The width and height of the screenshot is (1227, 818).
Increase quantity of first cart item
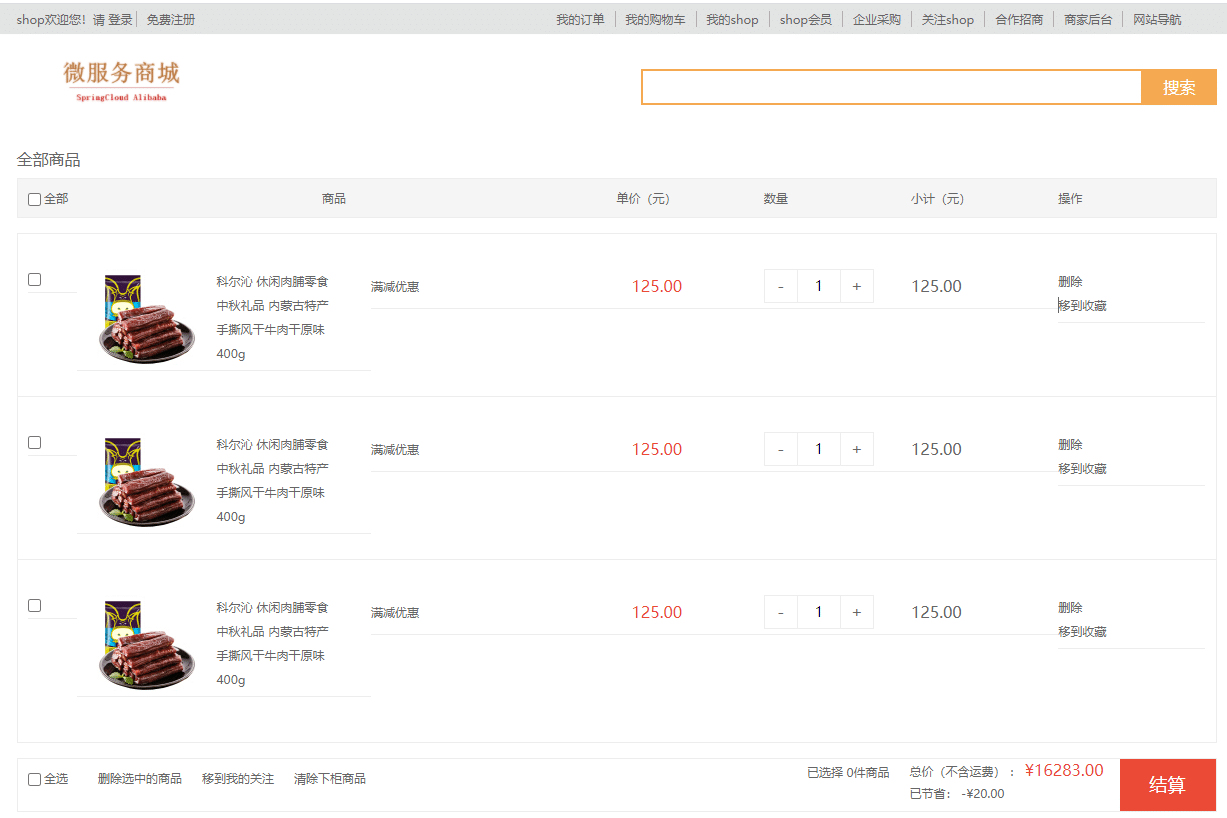click(856, 286)
